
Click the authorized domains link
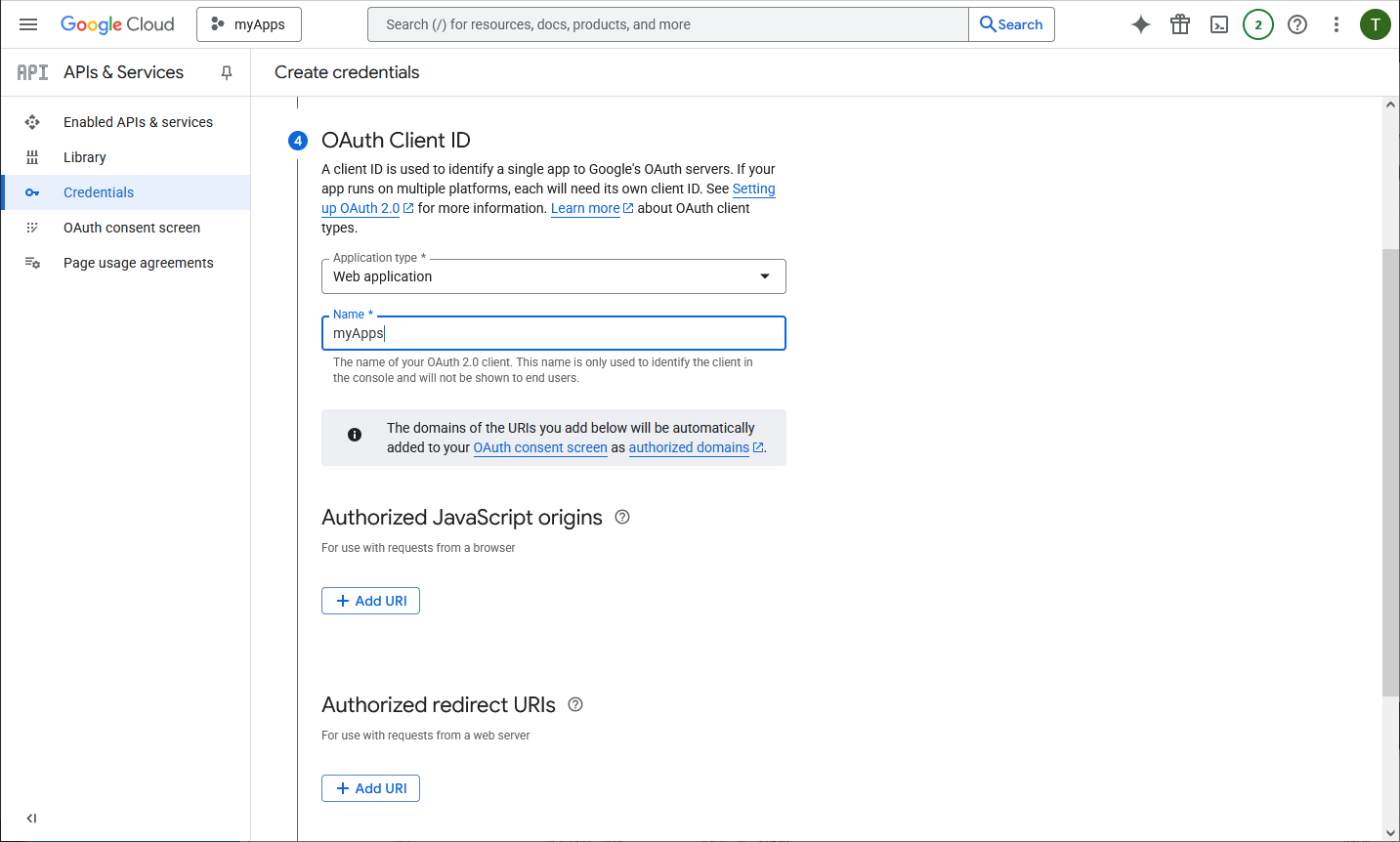tap(689, 447)
